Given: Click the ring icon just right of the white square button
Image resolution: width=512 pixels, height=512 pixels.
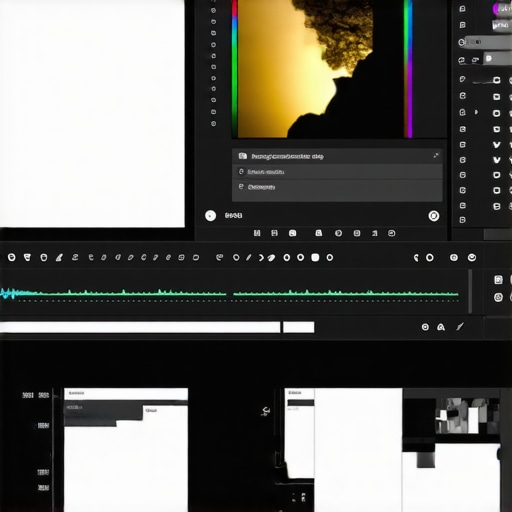Looking at the screenshot, I should coord(330,257).
